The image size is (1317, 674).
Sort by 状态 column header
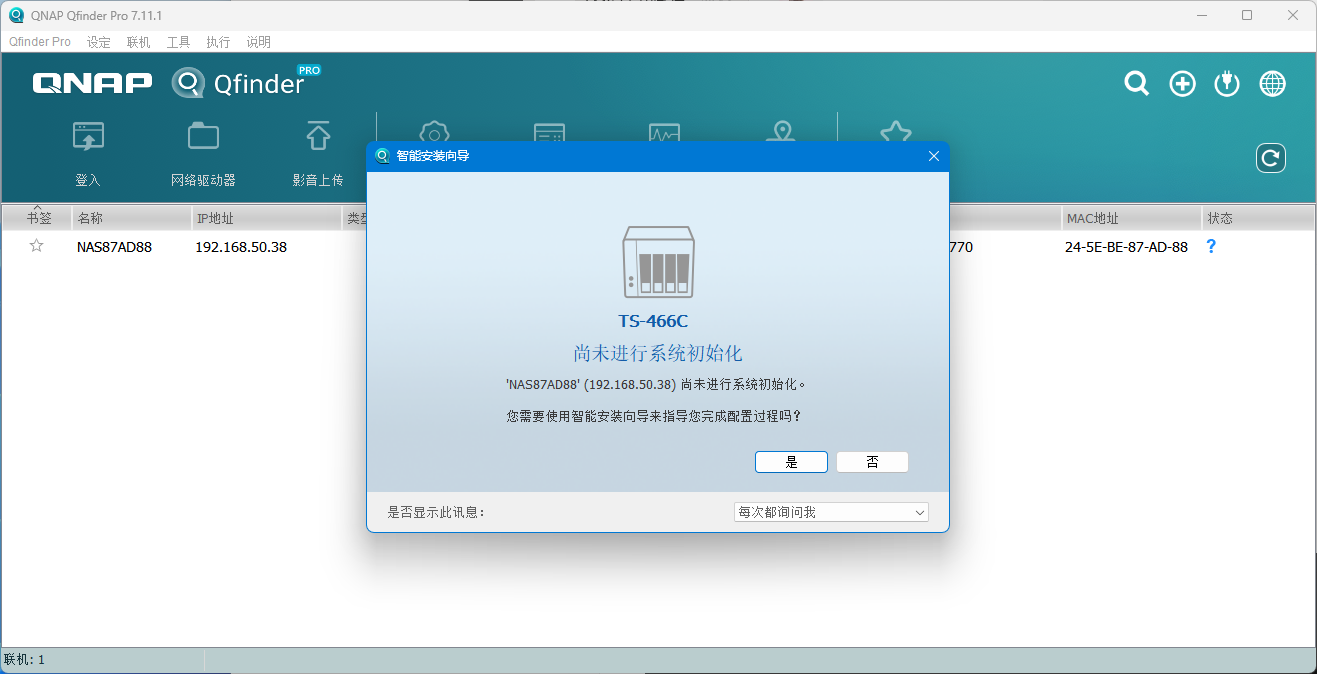pyautogui.click(x=1258, y=218)
